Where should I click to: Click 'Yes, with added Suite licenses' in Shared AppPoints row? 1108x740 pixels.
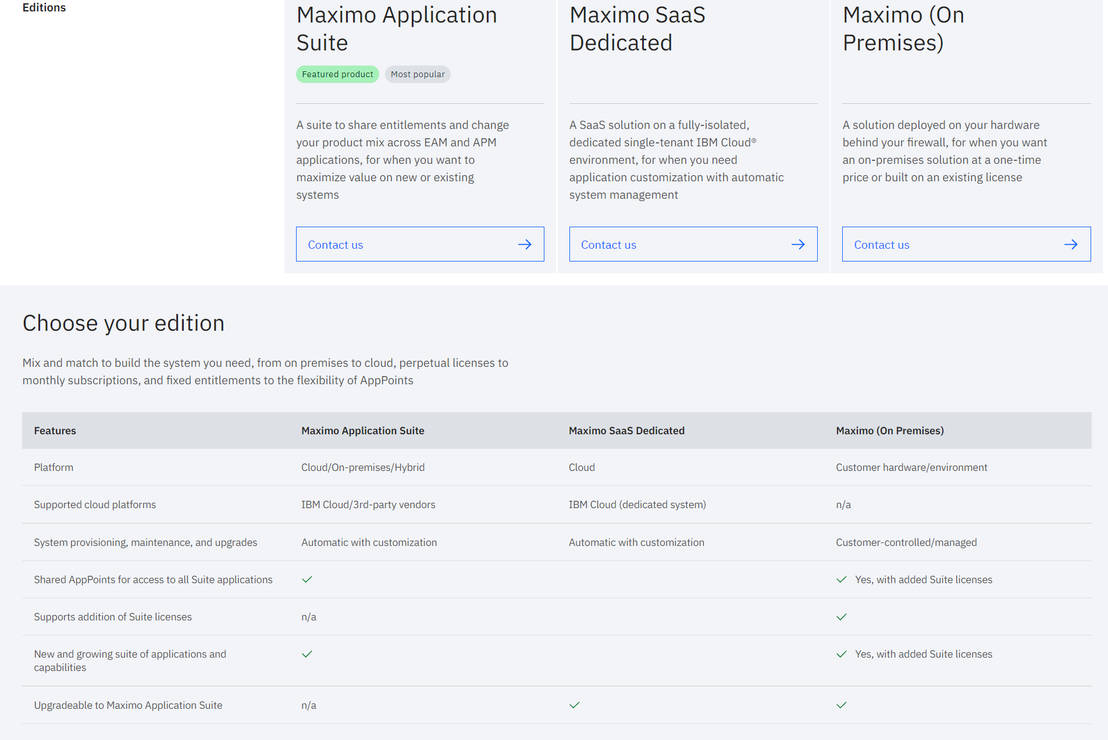tap(923, 580)
